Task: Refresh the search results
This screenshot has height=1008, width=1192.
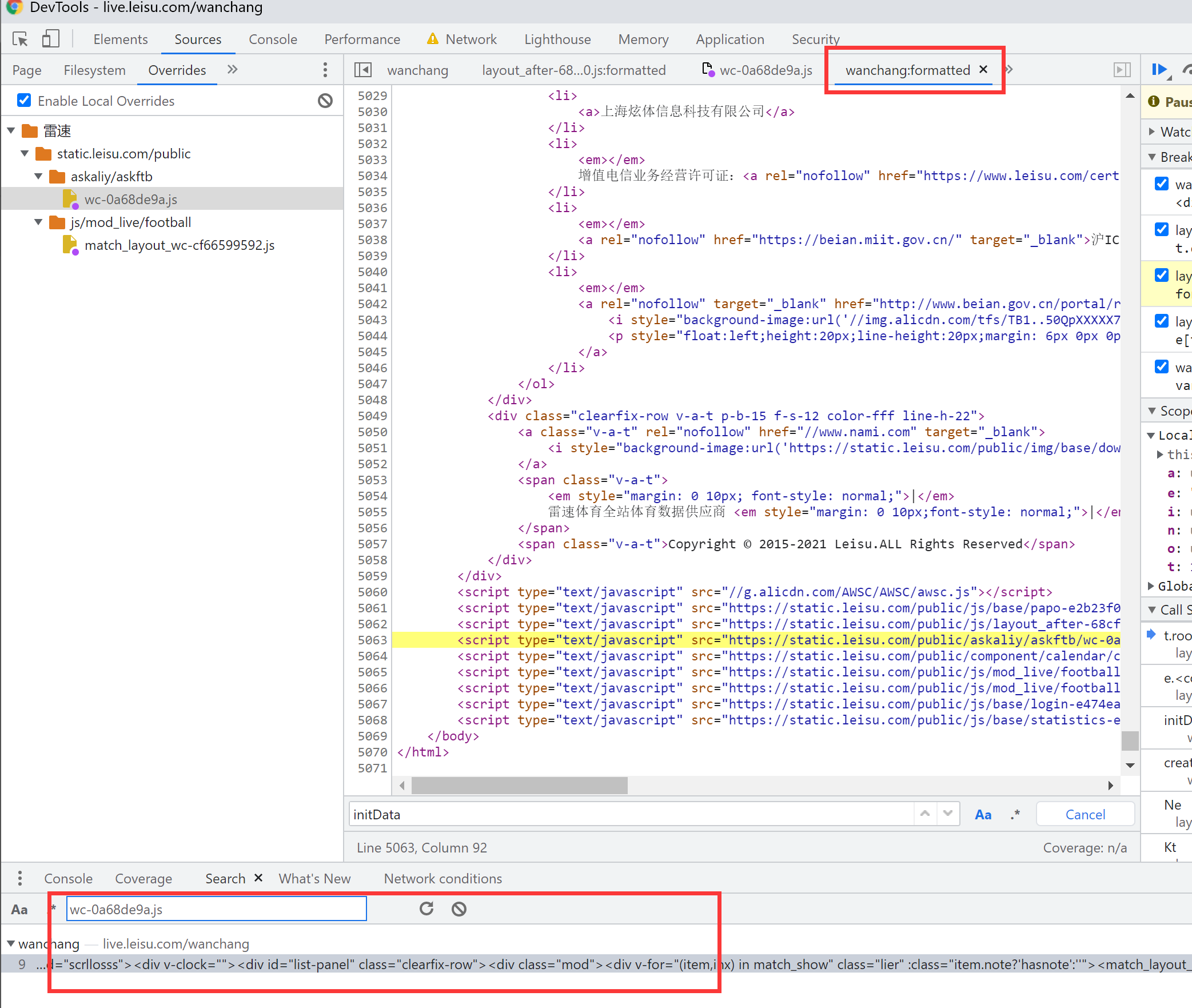Action: [x=426, y=909]
